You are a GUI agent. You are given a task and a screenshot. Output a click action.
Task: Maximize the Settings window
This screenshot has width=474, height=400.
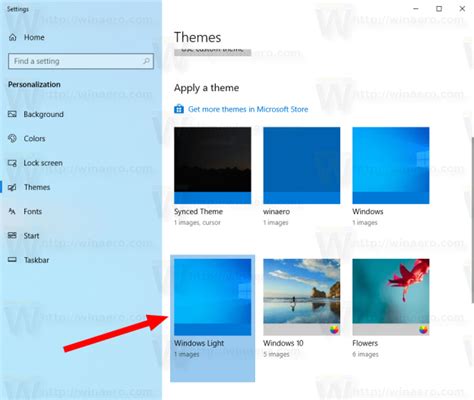click(x=439, y=9)
